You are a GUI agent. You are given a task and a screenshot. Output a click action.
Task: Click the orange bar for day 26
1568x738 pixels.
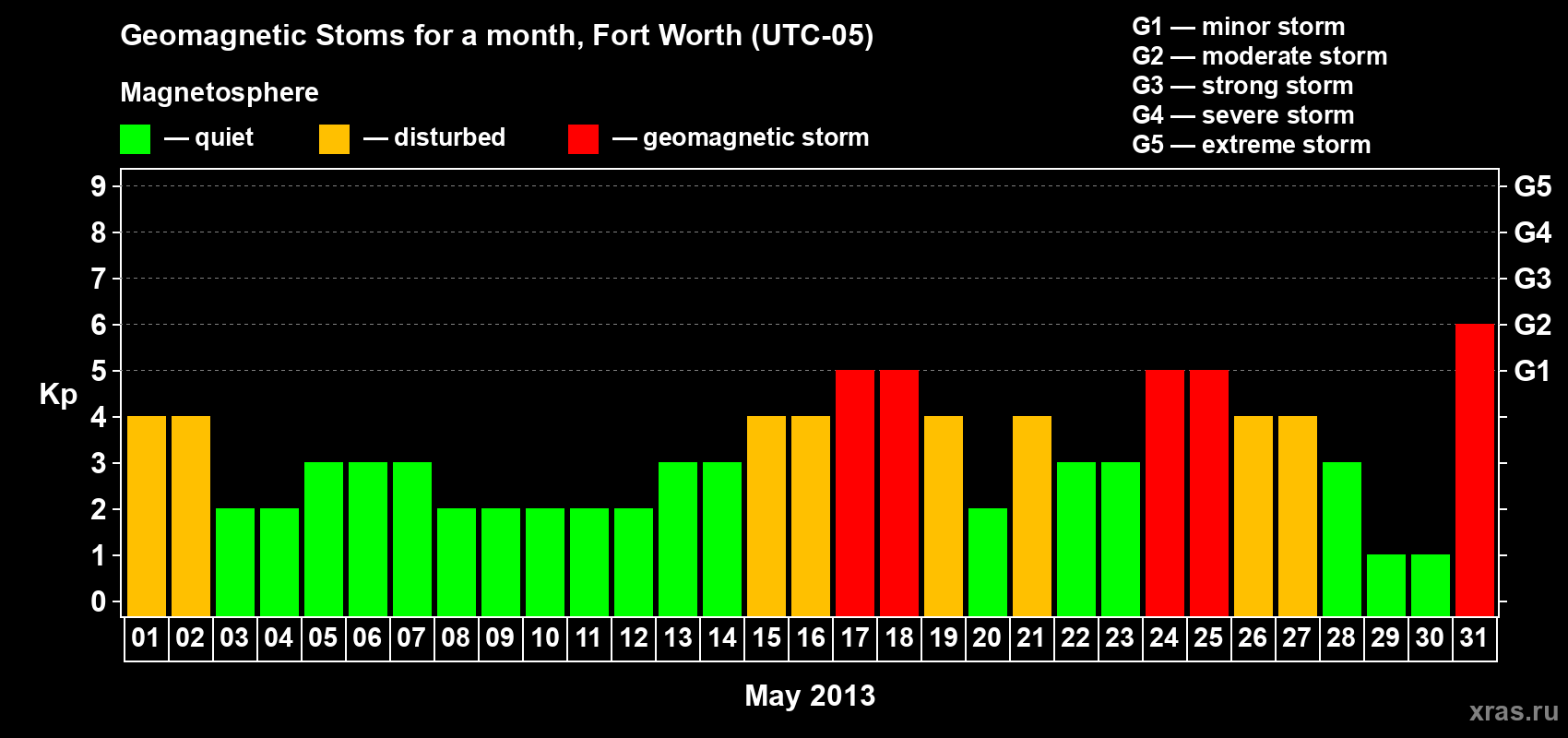pyautogui.click(x=1253, y=517)
